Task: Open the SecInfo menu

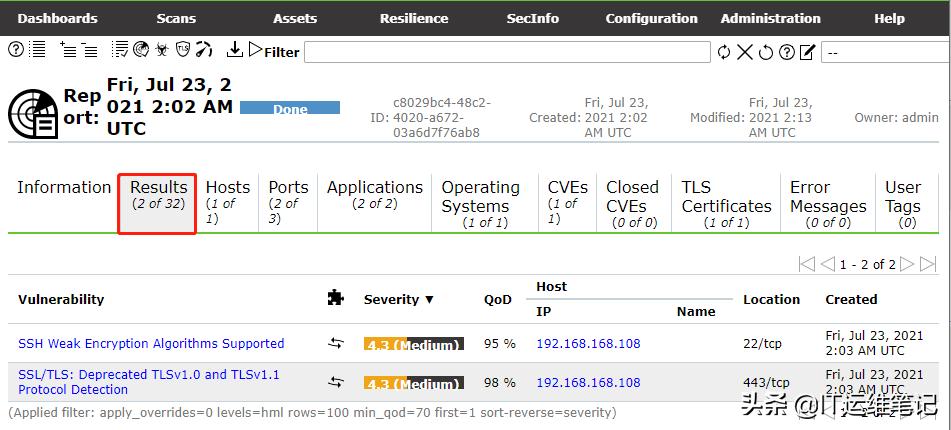Action: click(x=533, y=18)
